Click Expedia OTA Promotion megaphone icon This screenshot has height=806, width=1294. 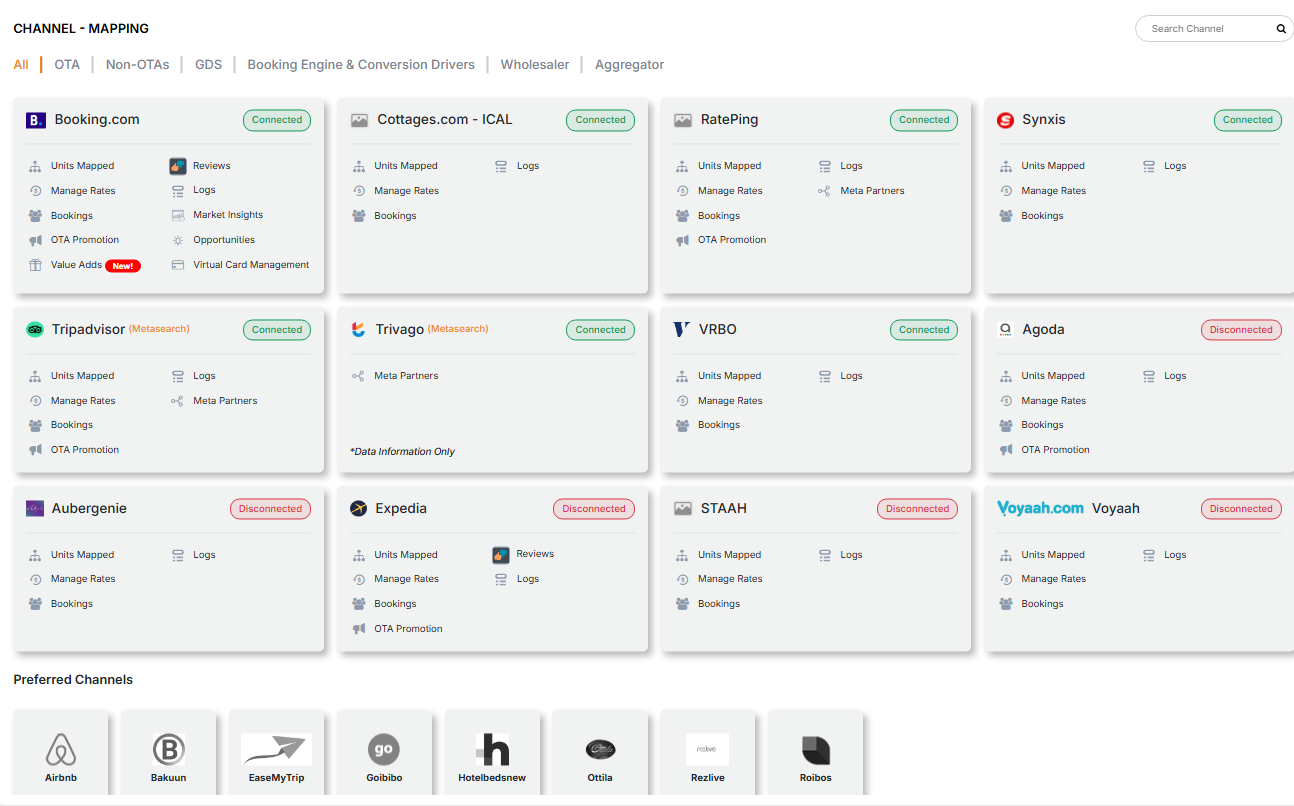358,629
